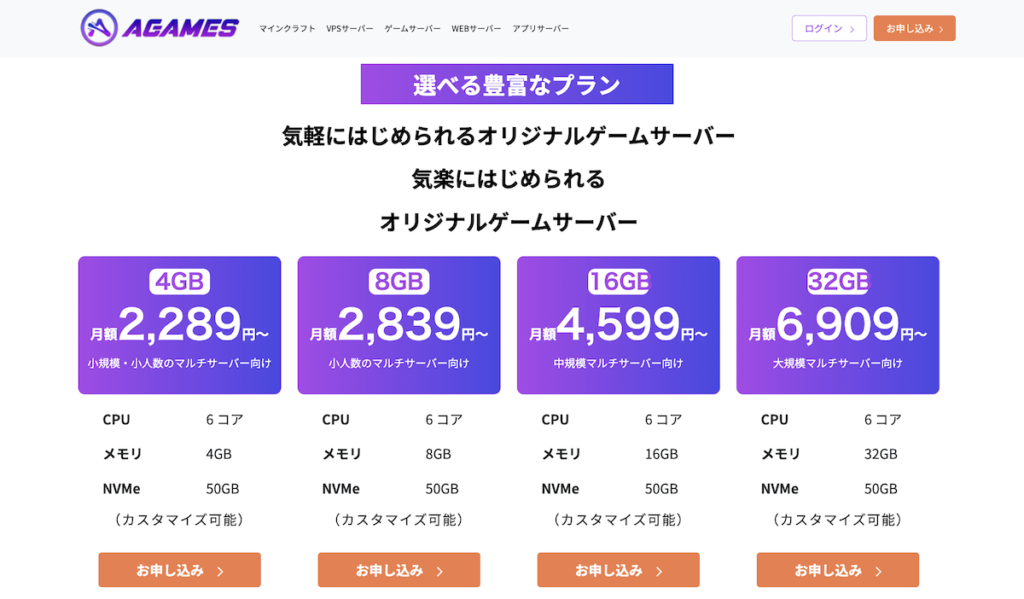Select the 4GB plan badge

pyautogui.click(x=179, y=281)
